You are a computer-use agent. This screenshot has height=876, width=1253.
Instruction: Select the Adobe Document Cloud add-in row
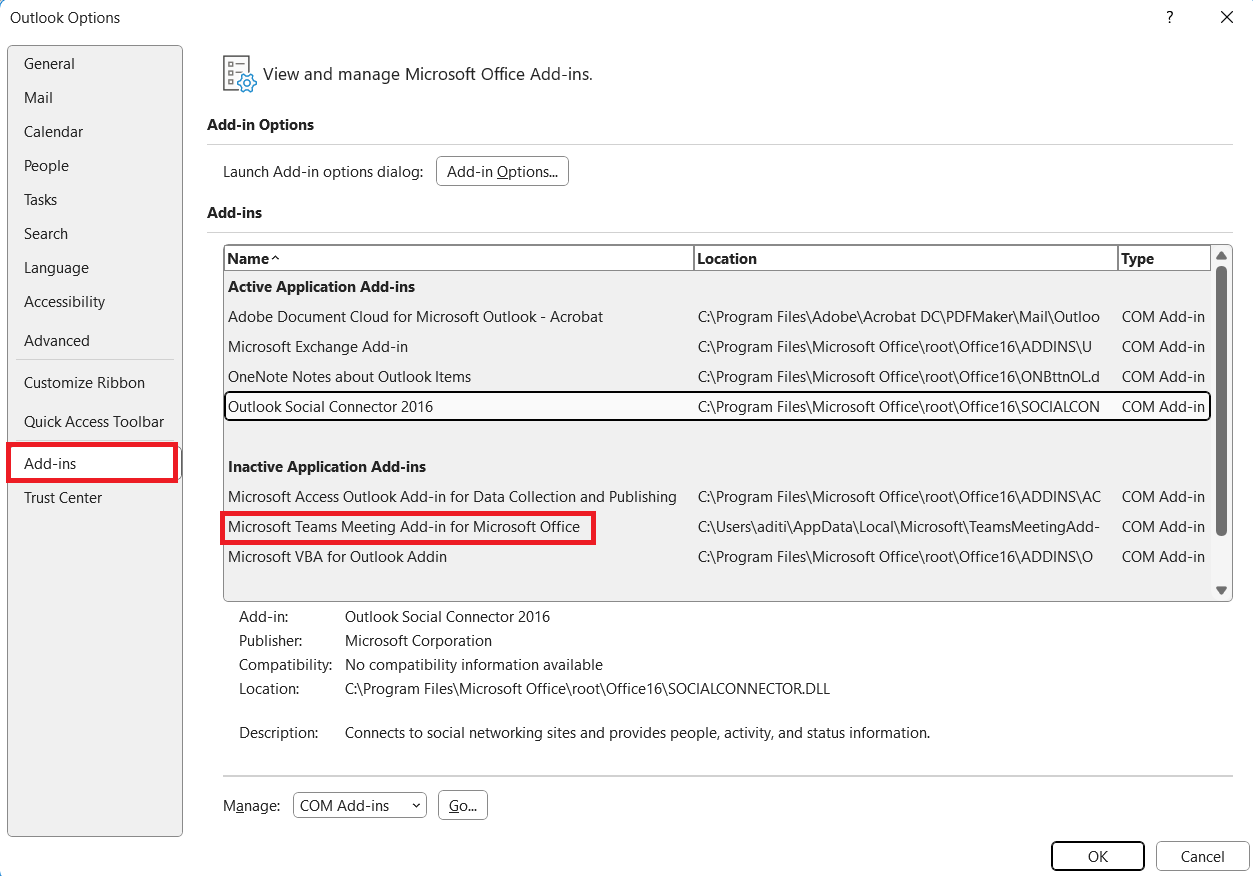(x=716, y=317)
